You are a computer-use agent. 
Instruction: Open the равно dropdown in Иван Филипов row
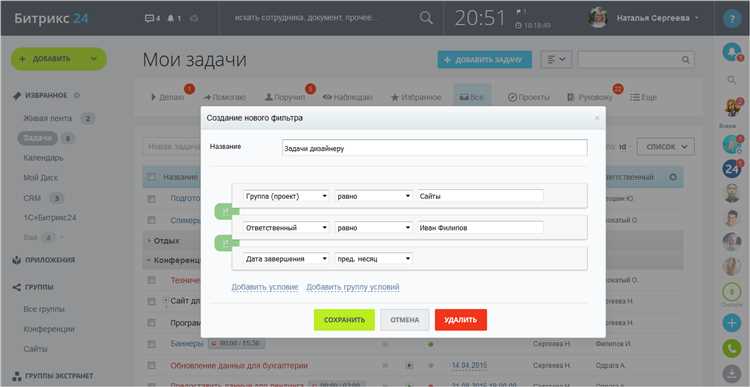[373, 228]
